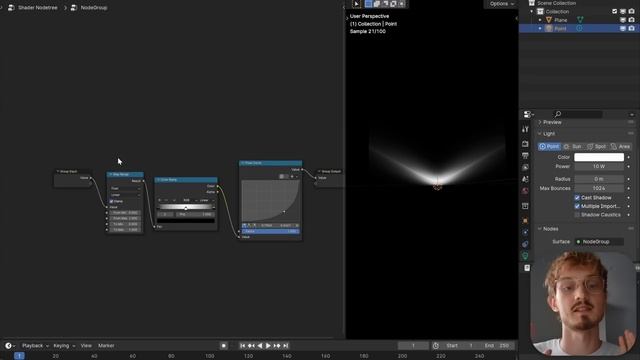Toggle Clamp checkbox in Map Range node
Screen dimensions: 640x360
[x=111, y=201]
